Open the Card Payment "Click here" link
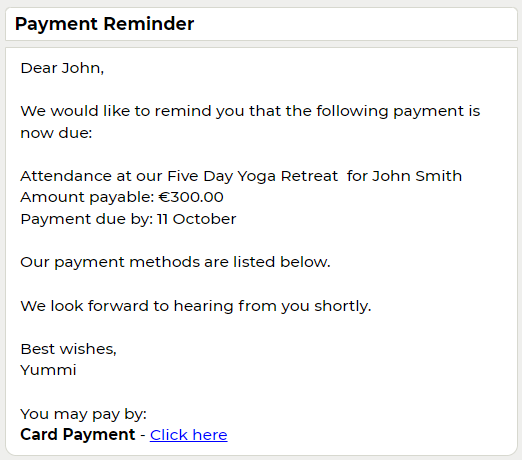The height and width of the screenshot is (460, 522). (x=189, y=435)
